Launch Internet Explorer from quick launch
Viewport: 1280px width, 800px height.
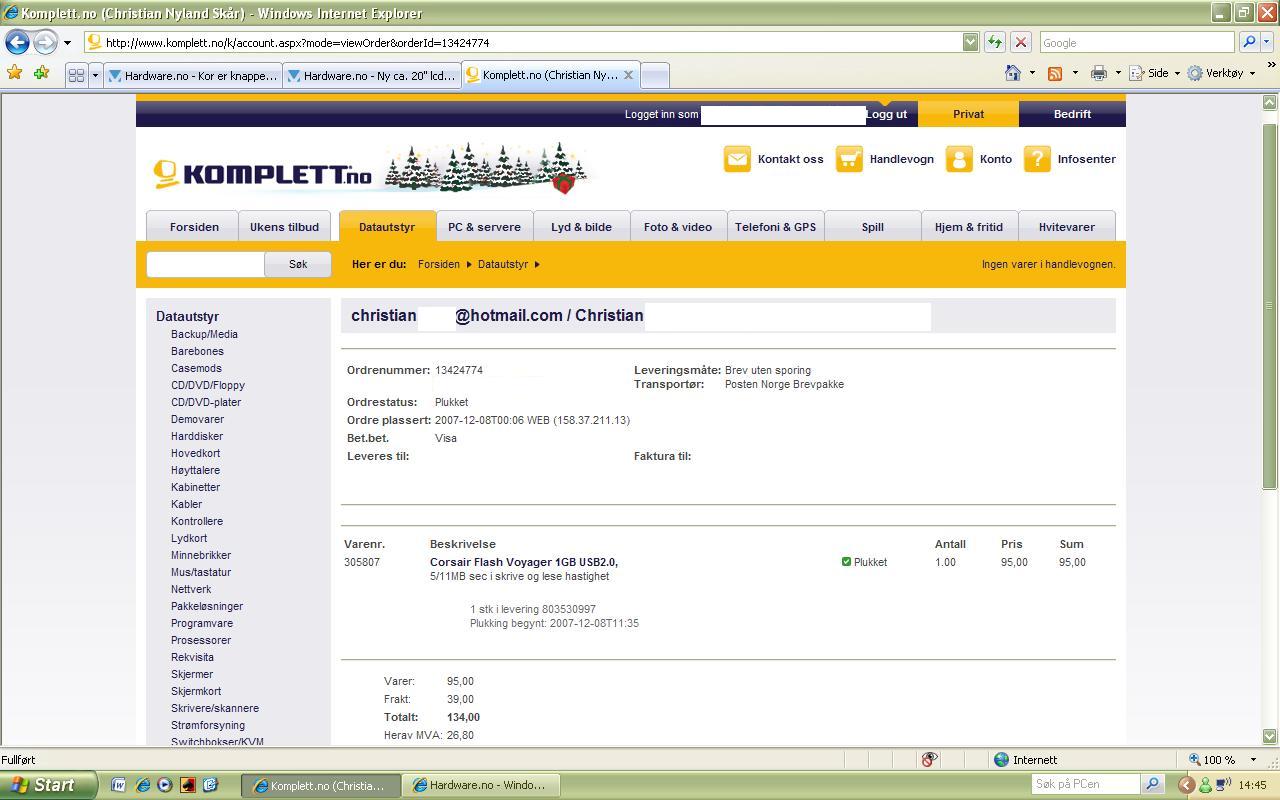pos(142,785)
